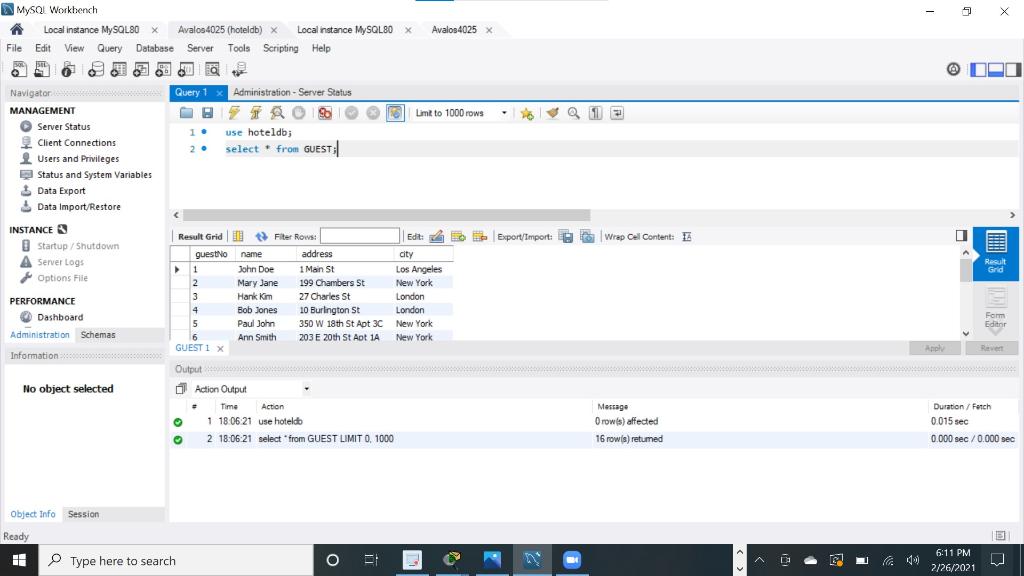Execute the query with the lightning bolt icon
Viewport: 1024px width, 576px height.
tap(233, 113)
